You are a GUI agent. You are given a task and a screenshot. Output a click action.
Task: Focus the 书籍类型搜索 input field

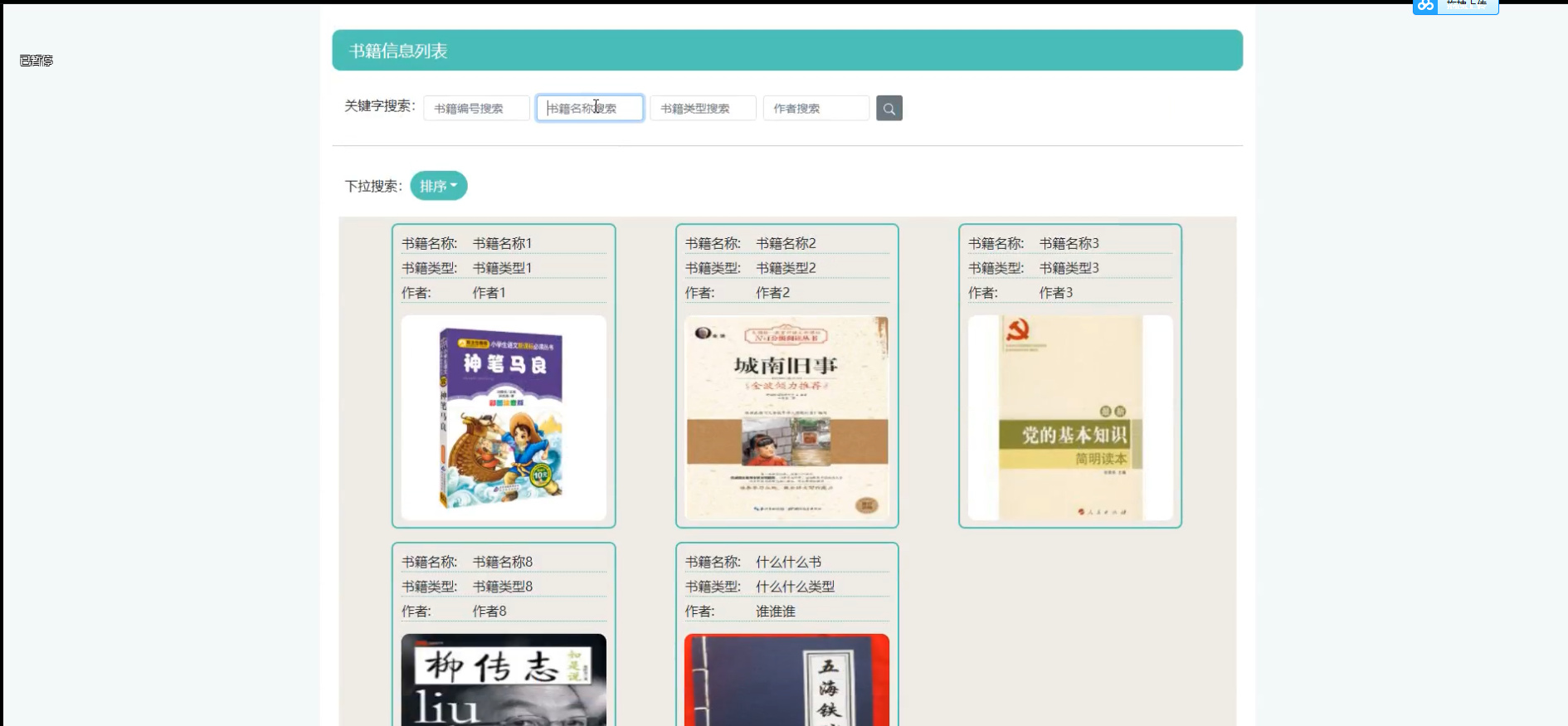[703, 108]
